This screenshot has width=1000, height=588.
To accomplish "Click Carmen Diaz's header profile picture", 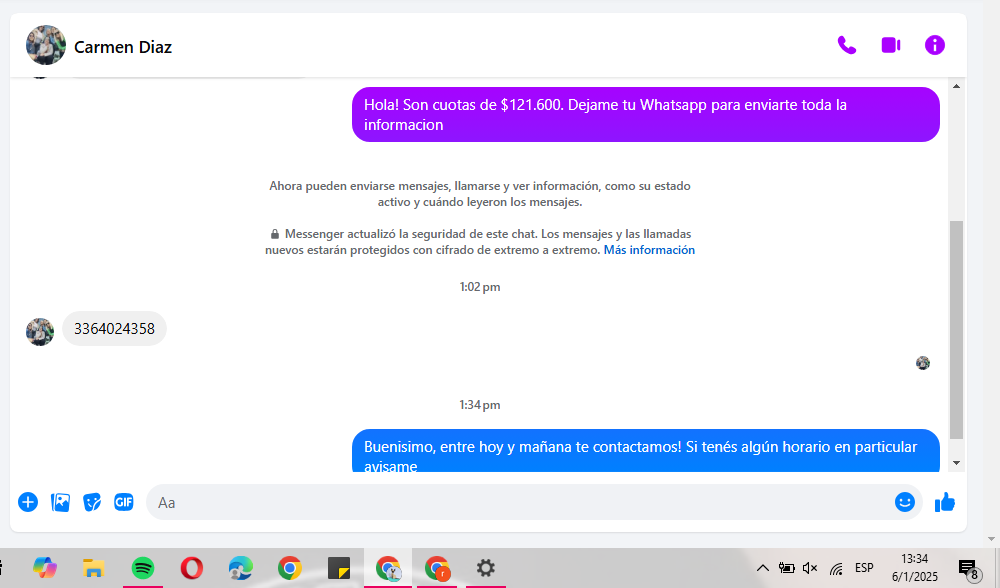I will (x=46, y=46).
